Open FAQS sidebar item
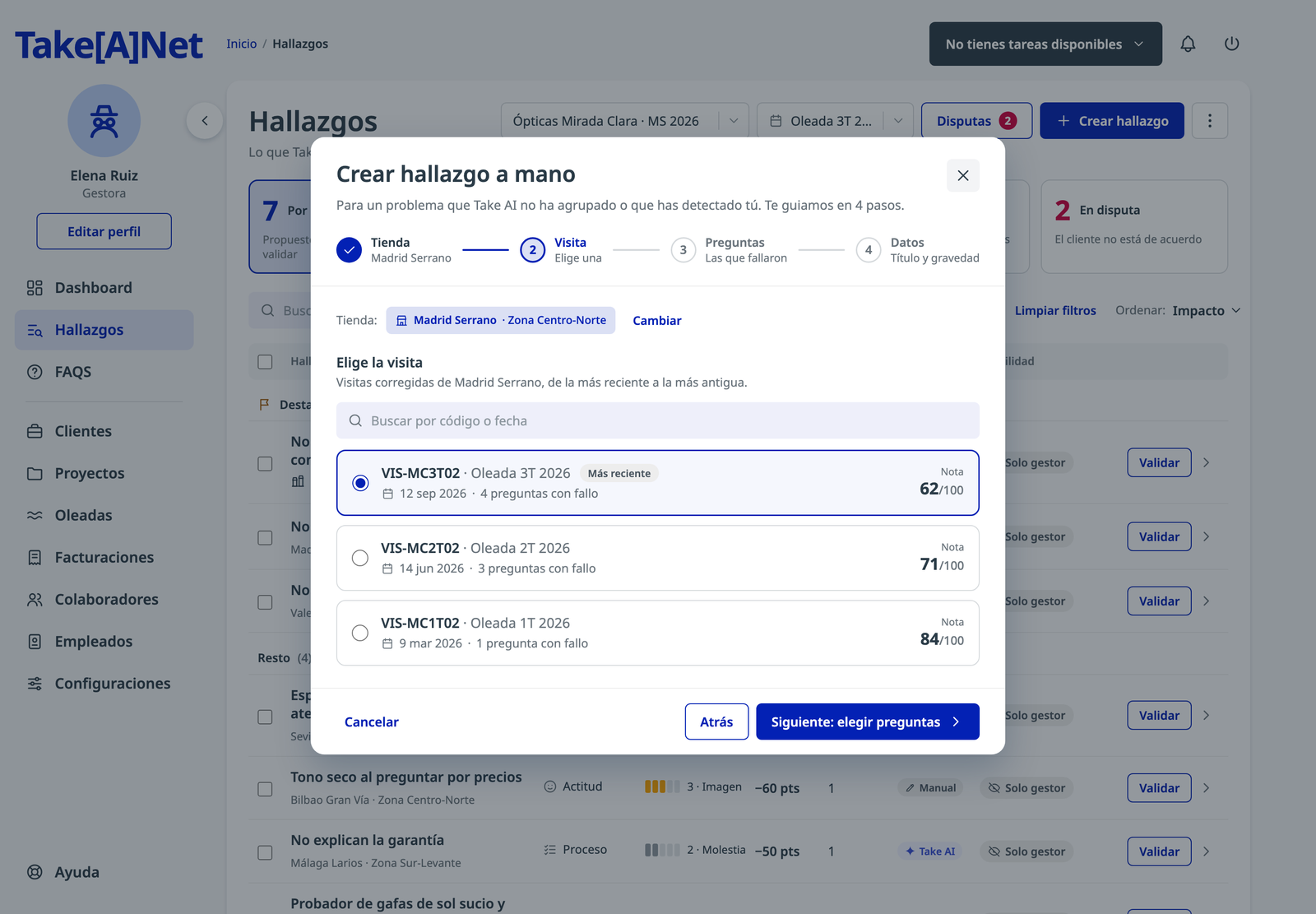The height and width of the screenshot is (914, 1316). click(x=104, y=372)
